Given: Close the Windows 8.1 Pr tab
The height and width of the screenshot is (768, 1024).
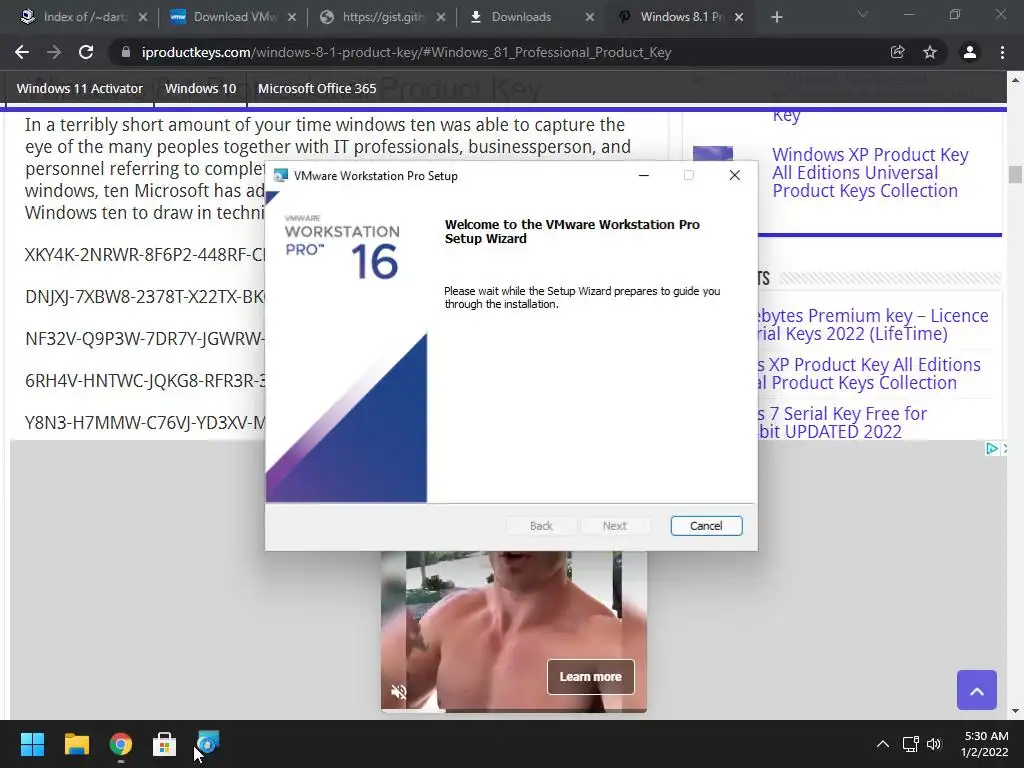Looking at the screenshot, I should 739,17.
